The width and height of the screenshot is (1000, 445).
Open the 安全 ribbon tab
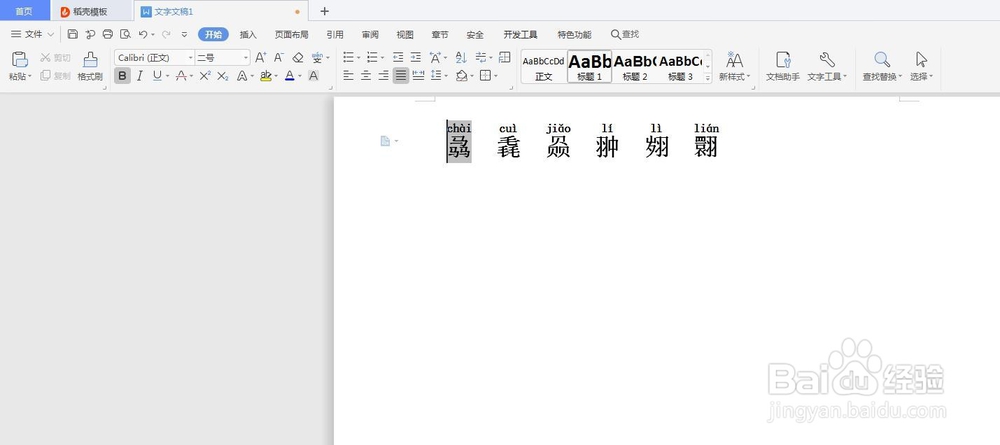pyautogui.click(x=475, y=34)
